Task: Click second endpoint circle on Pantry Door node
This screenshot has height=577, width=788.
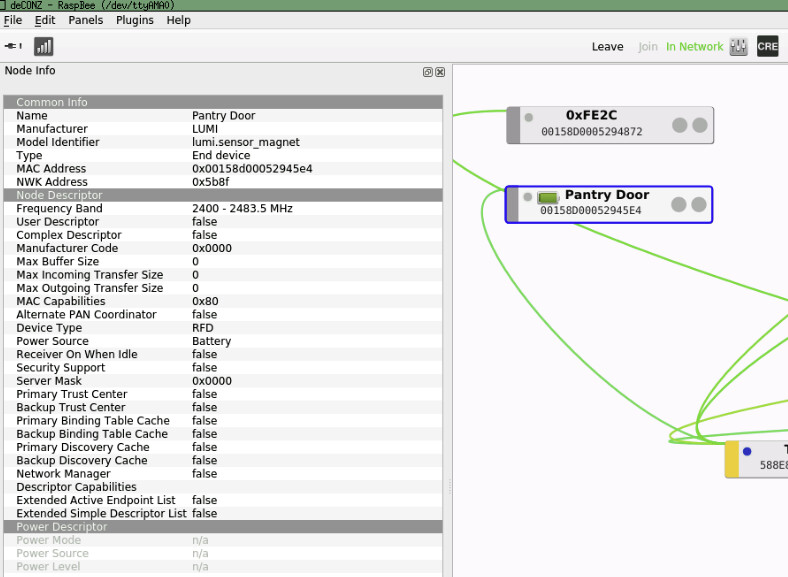Action: (x=699, y=205)
